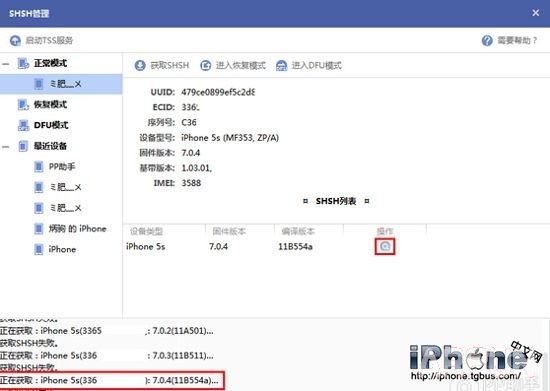Close the SHSH管理 window
550x391 pixels.
(x=536, y=13)
